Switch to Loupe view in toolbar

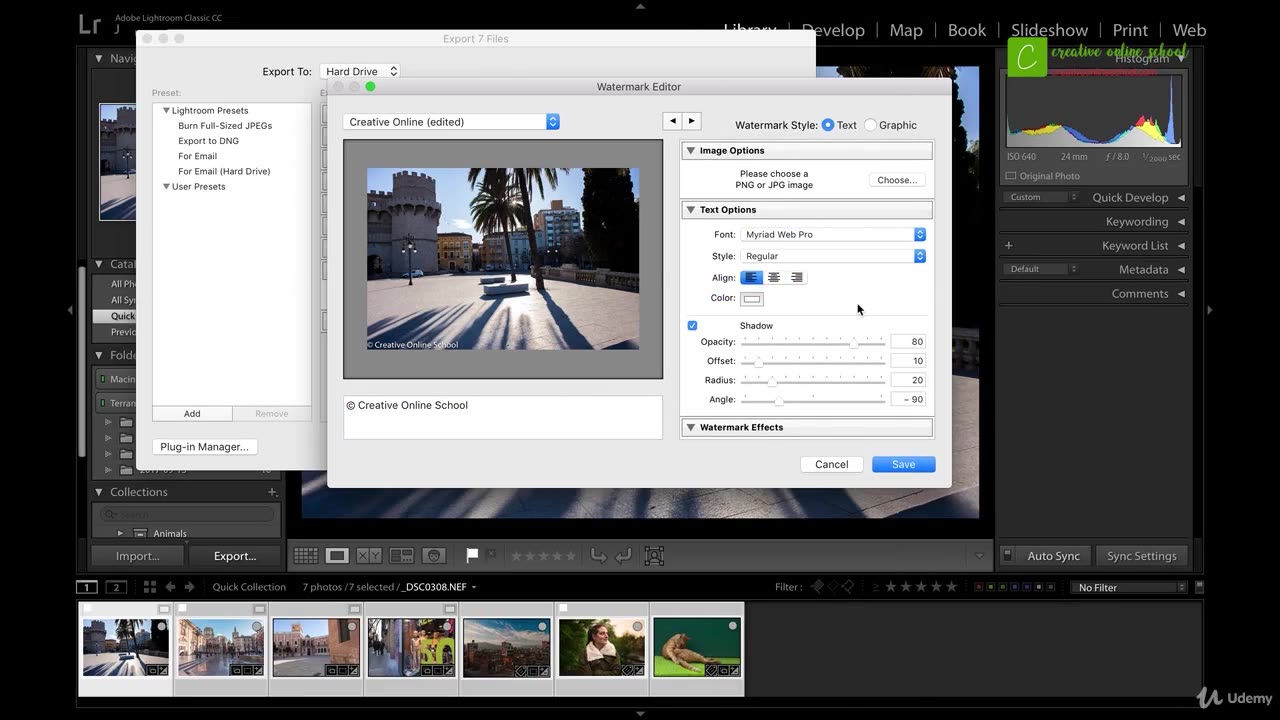coord(337,555)
